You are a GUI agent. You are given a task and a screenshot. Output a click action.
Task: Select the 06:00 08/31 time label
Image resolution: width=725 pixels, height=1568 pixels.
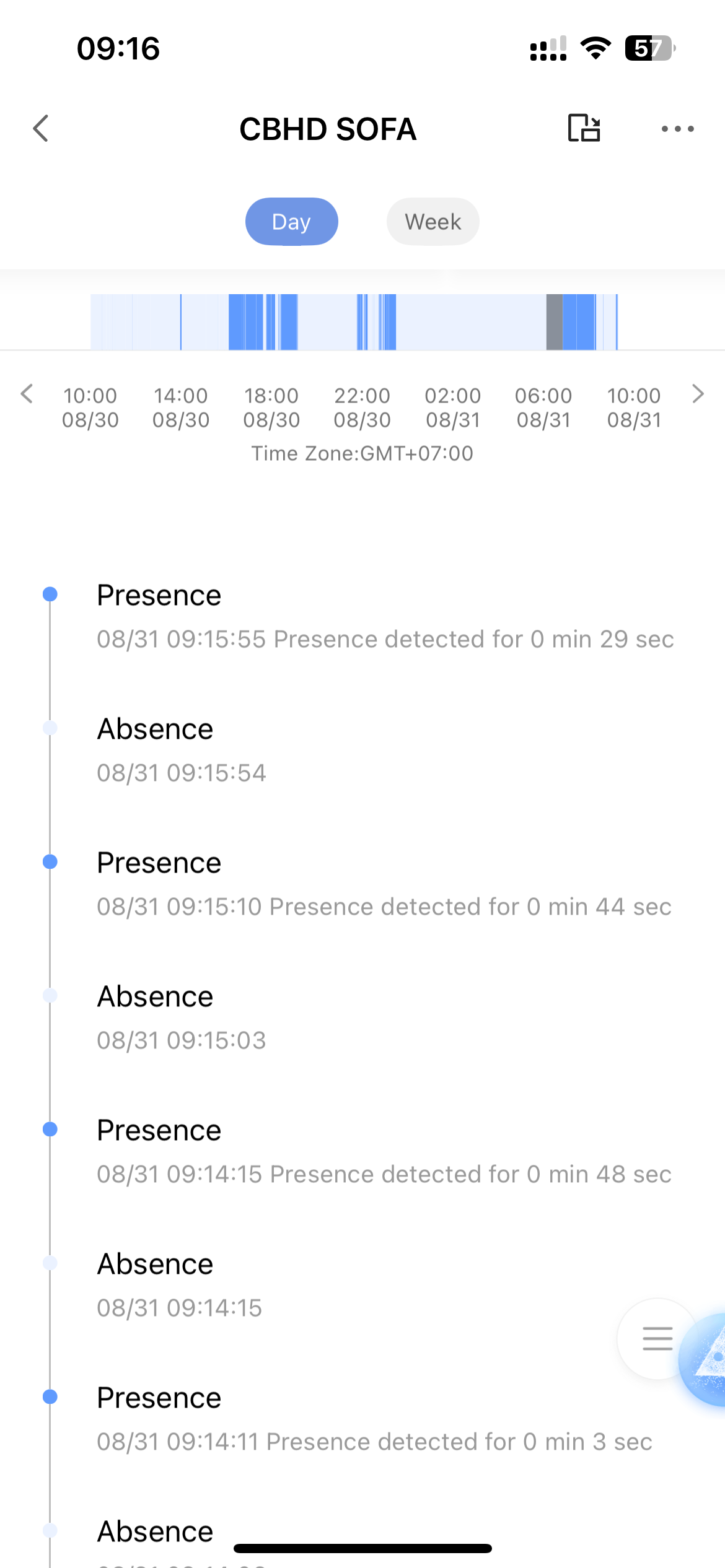click(543, 407)
